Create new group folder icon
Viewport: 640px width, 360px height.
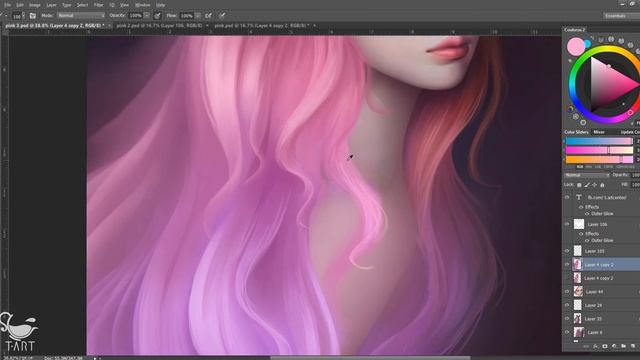(624, 346)
